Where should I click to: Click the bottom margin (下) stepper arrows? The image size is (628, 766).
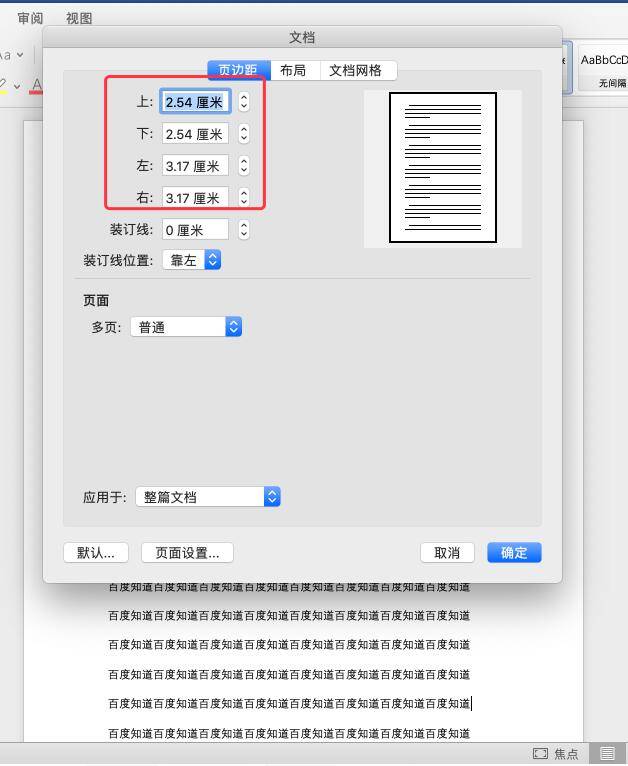point(244,134)
